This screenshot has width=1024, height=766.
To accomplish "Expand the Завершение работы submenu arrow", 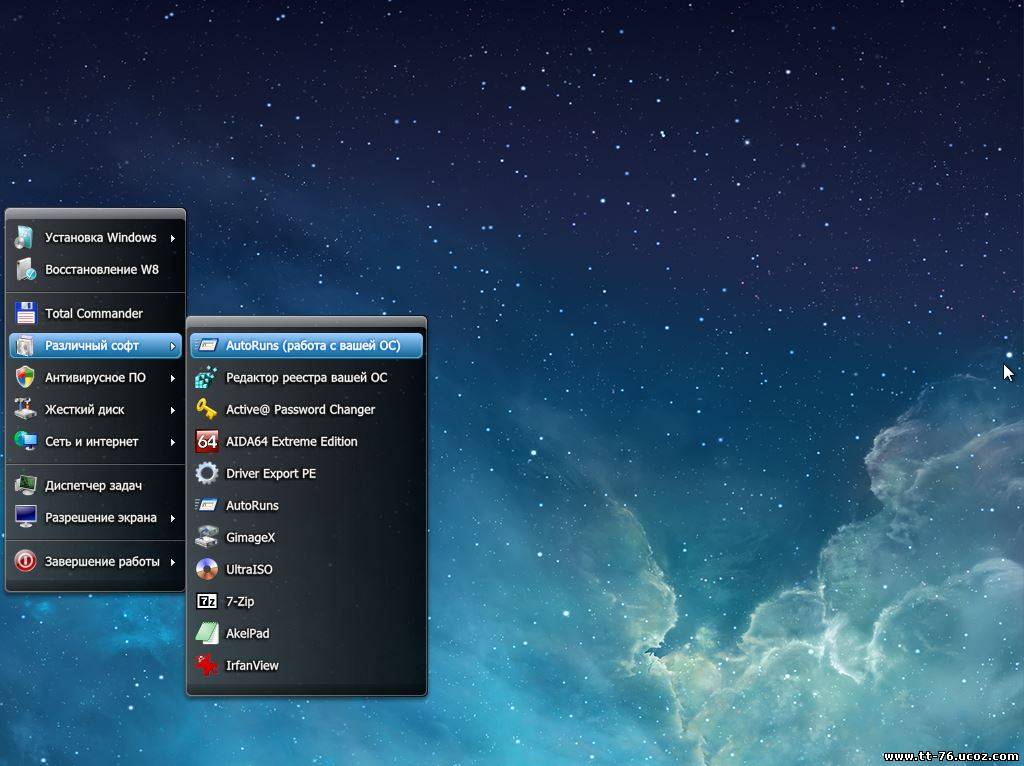I will (172, 562).
